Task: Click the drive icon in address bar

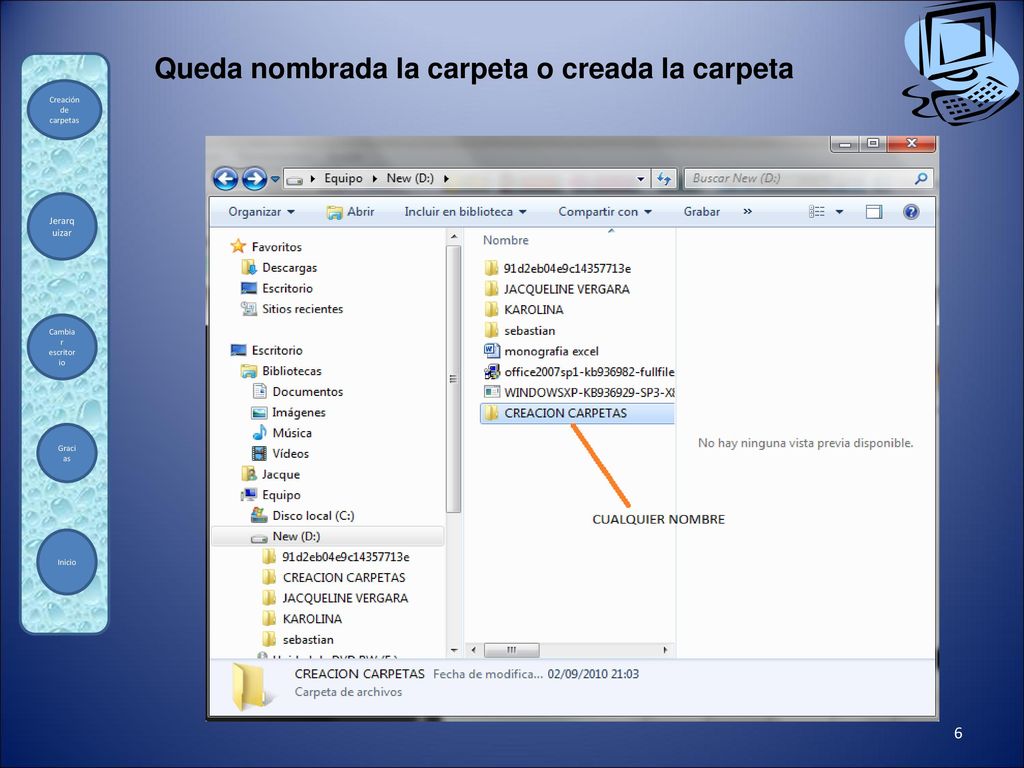Action: pos(295,179)
